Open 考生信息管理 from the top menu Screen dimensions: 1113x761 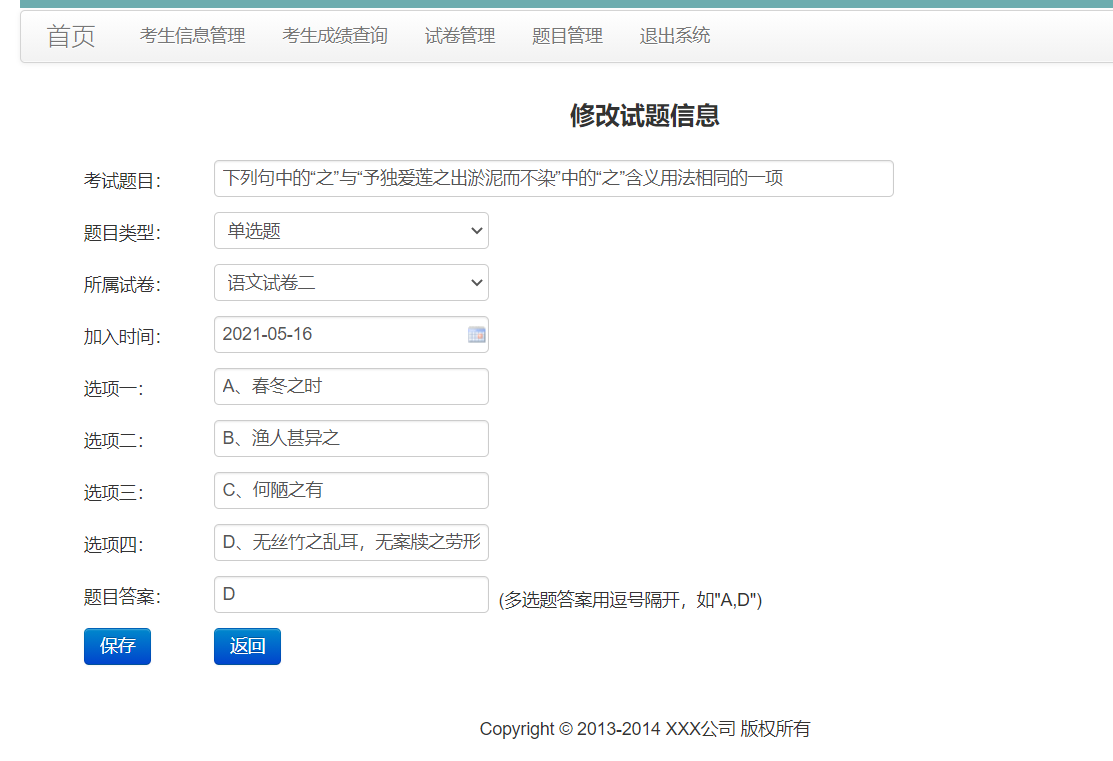[192, 35]
